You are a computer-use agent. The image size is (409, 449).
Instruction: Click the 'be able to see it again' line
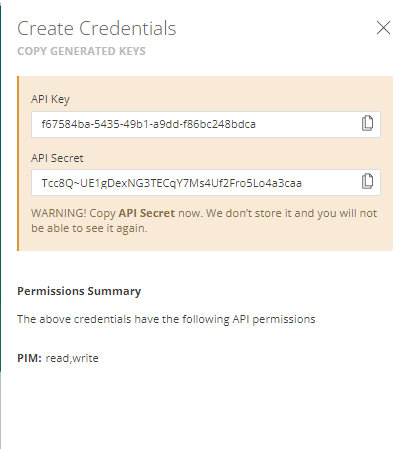[x=89, y=228]
